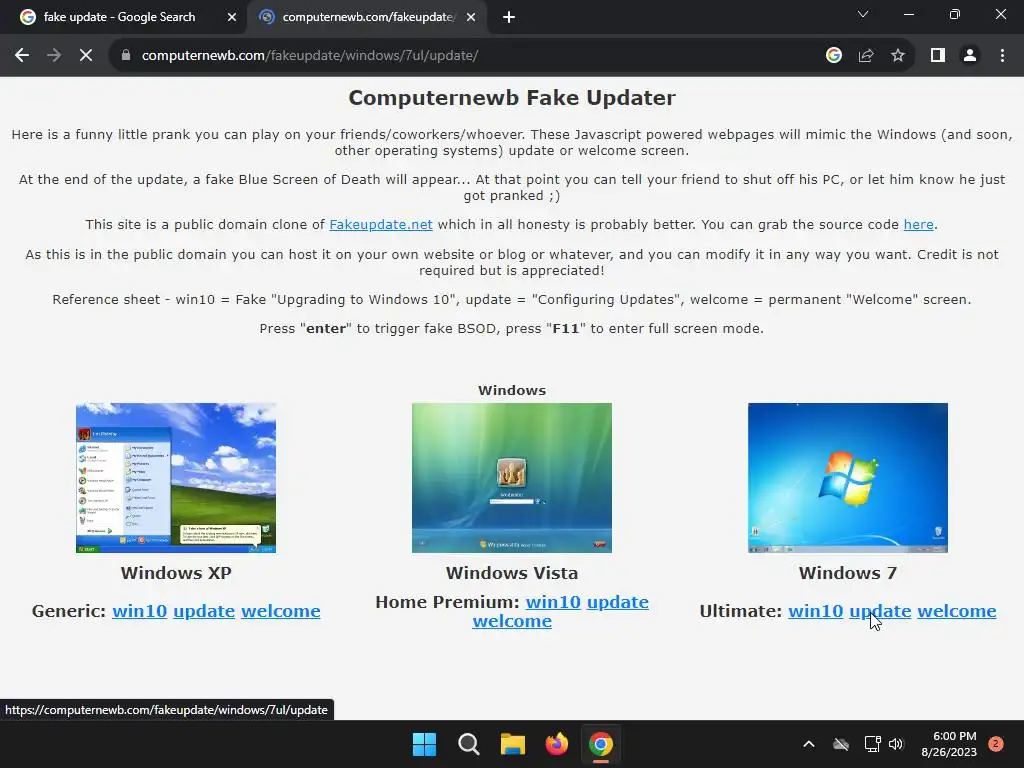This screenshot has height=768, width=1024.
Task: Open the Chrome three-dot menu
Action: (x=1002, y=56)
